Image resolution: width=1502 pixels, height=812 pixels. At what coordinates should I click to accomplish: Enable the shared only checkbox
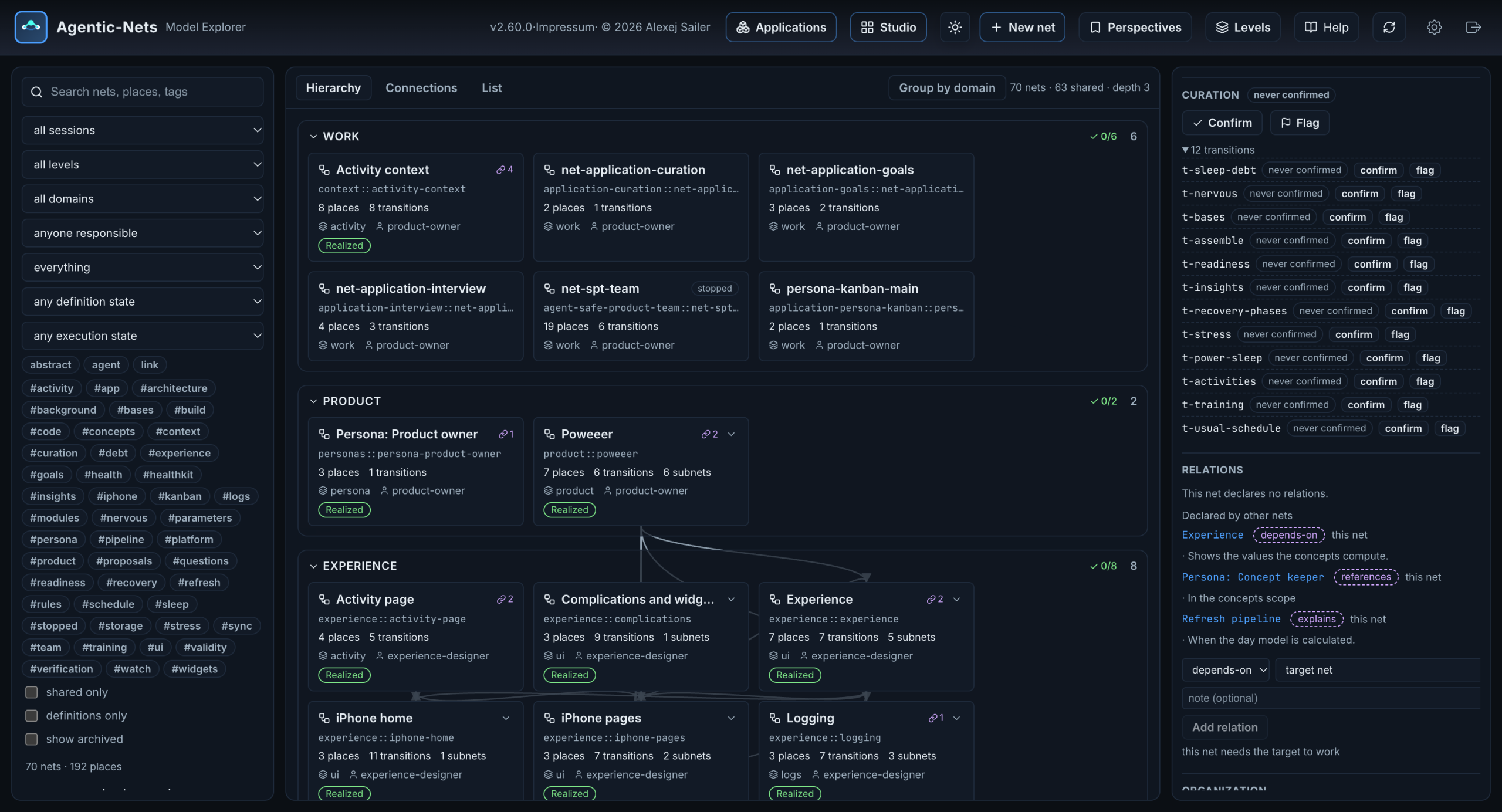pos(32,692)
